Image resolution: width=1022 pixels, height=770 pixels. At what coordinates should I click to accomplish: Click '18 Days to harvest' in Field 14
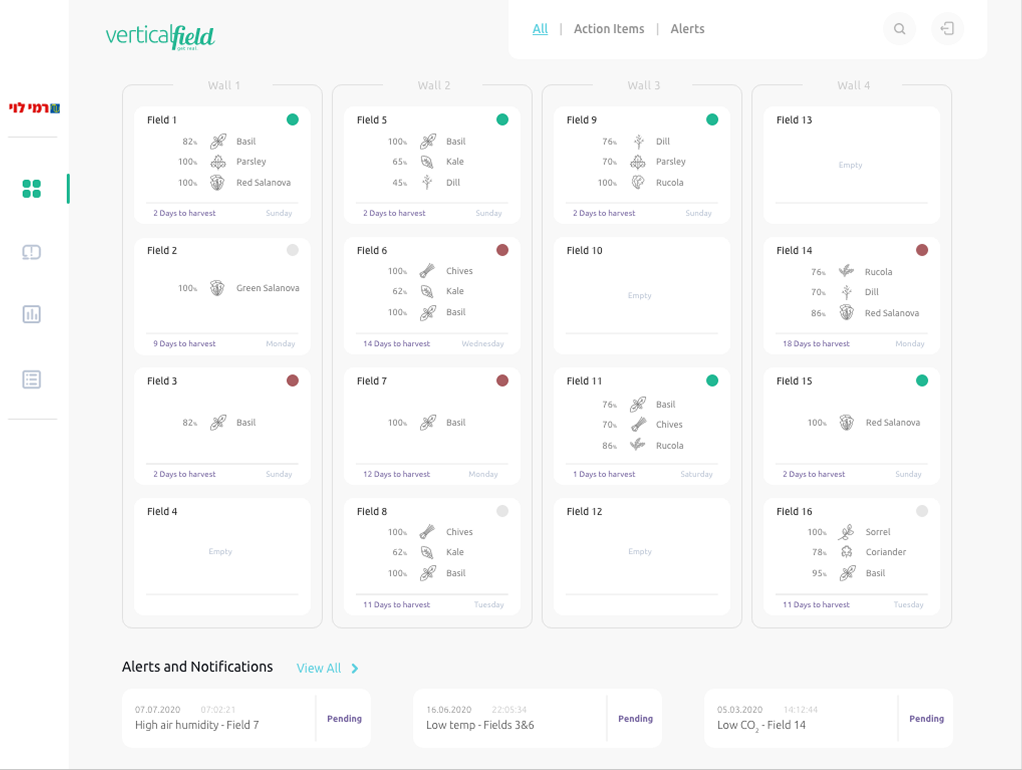click(x=816, y=344)
